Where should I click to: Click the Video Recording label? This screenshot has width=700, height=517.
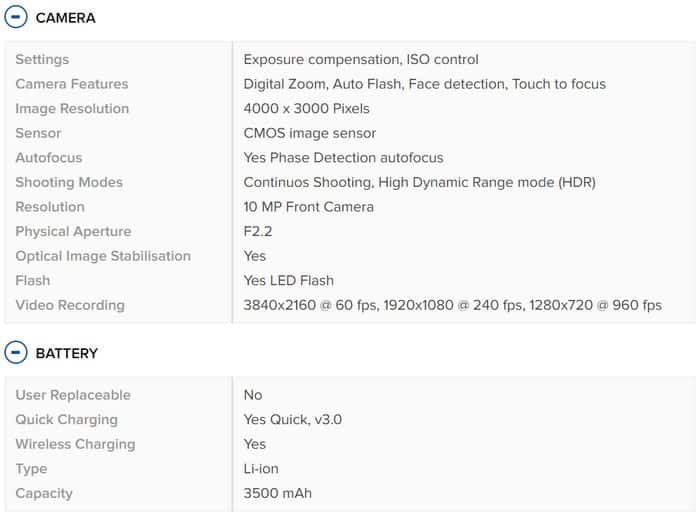pyautogui.click(x=70, y=305)
